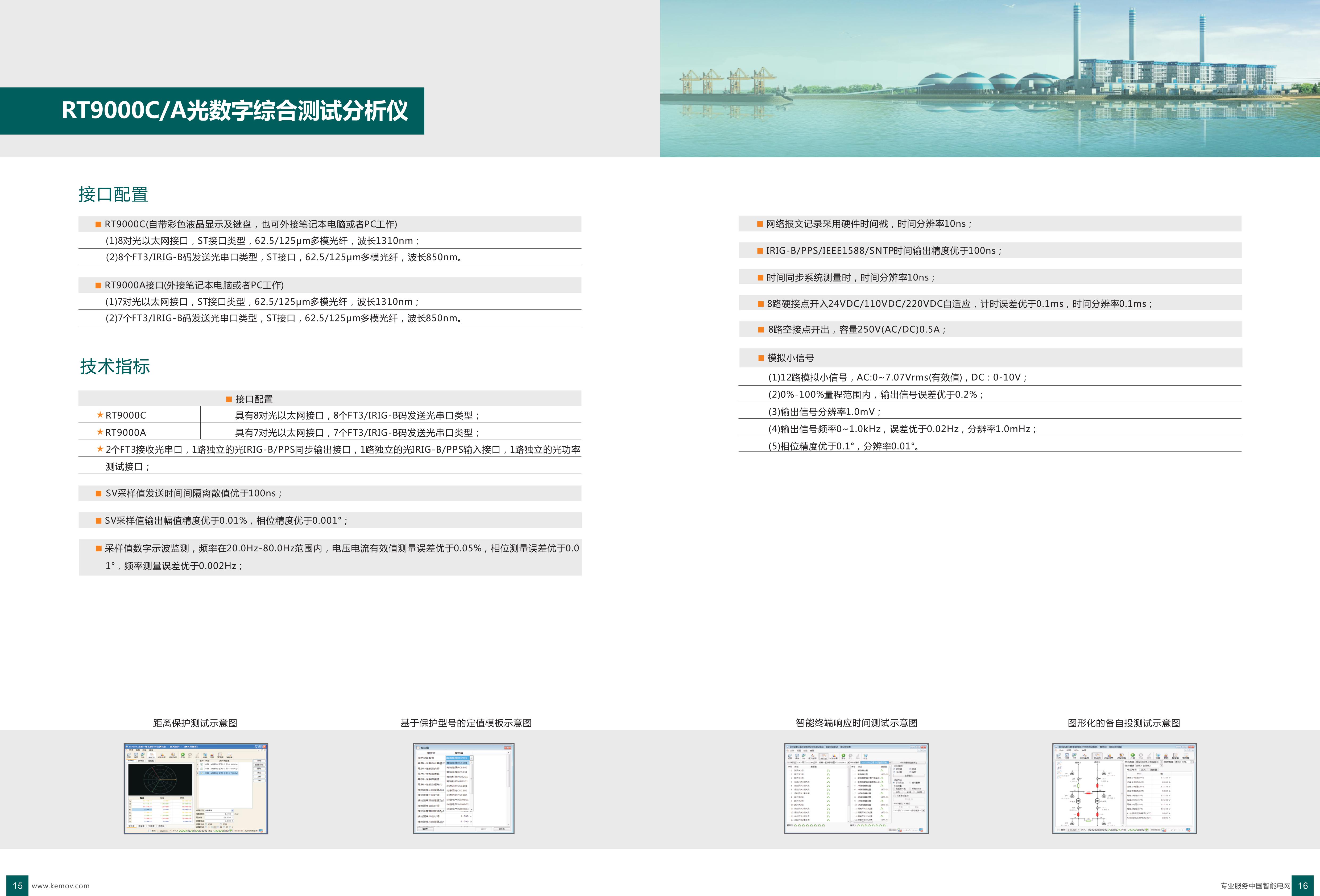Click the line (1)7对光以太网接口
The image size is (1320, 896).
click(262, 302)
